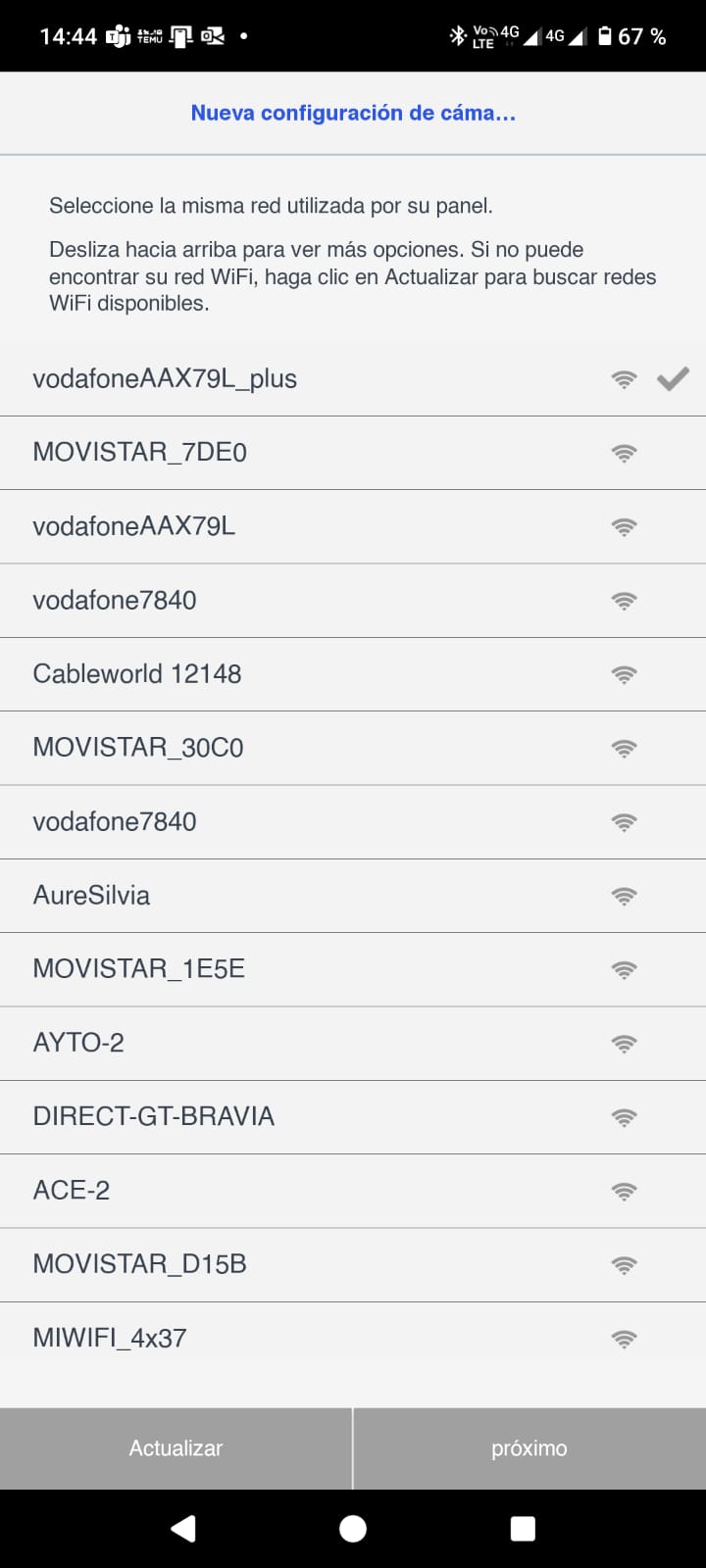Select the vodafoneAAX79L network
Screen dimensions: 706x1568
coord(134,526)
